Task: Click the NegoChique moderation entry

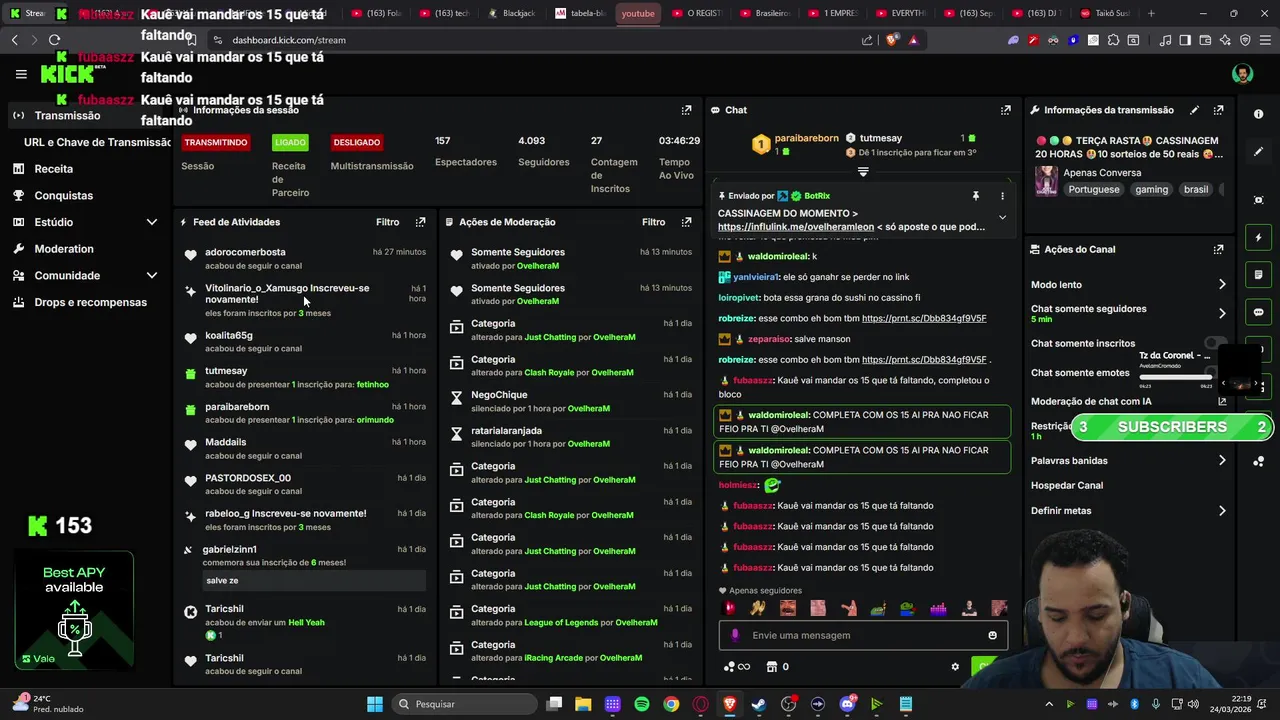Action: point(570,401)
